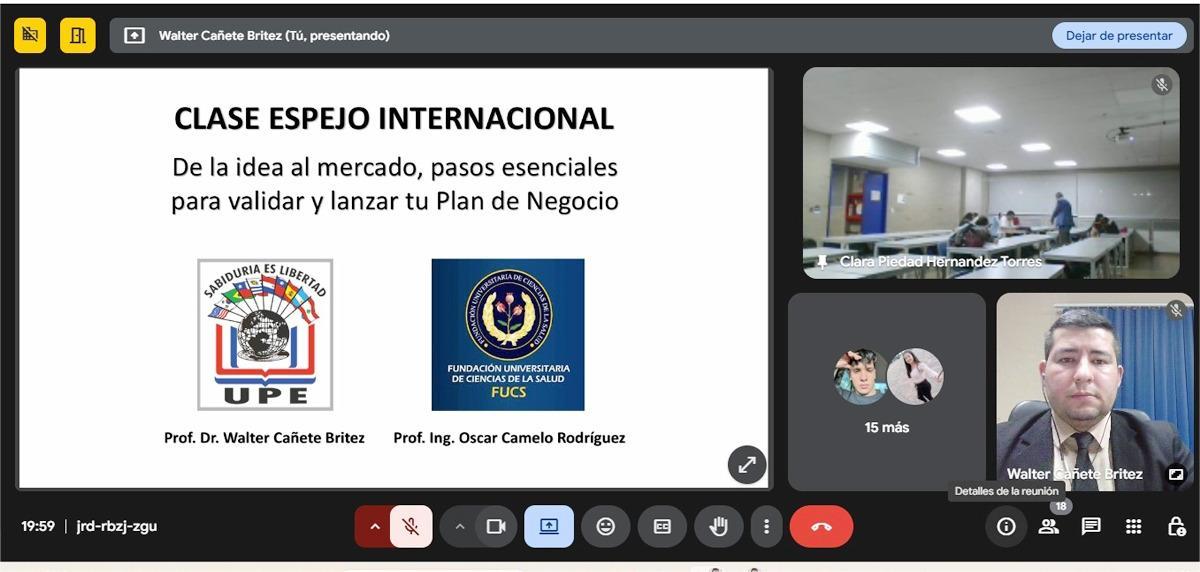The width and height of the screenshot is (1200, 572).
Task: Expand the shared presentation to fullscreen
Action: 746,465
